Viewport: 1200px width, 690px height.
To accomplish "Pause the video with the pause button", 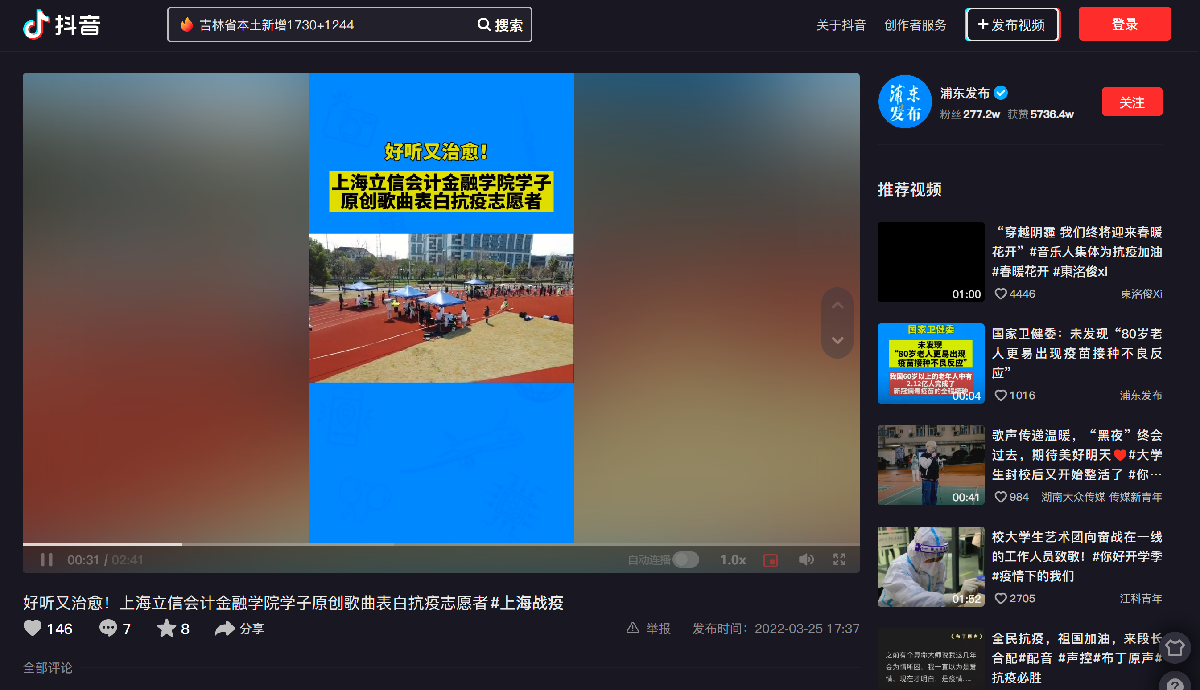I will (46, 560).
